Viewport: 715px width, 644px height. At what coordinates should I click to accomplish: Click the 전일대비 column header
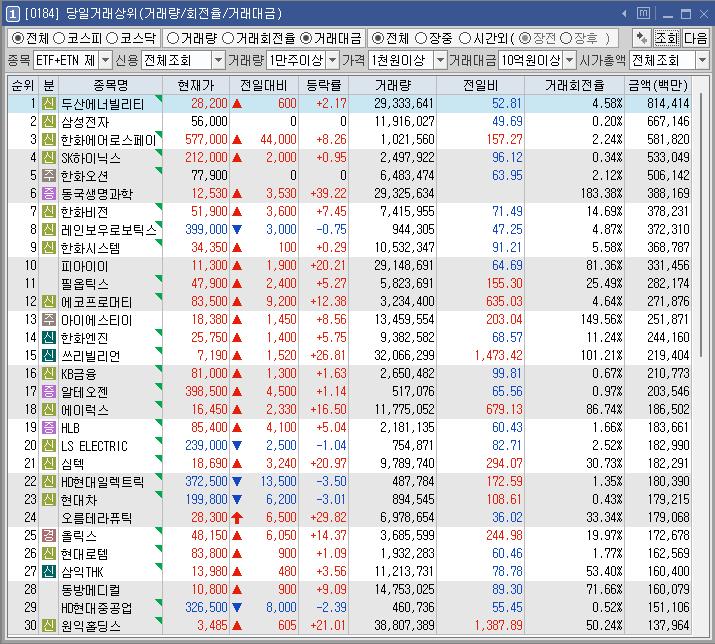[264, 85]
